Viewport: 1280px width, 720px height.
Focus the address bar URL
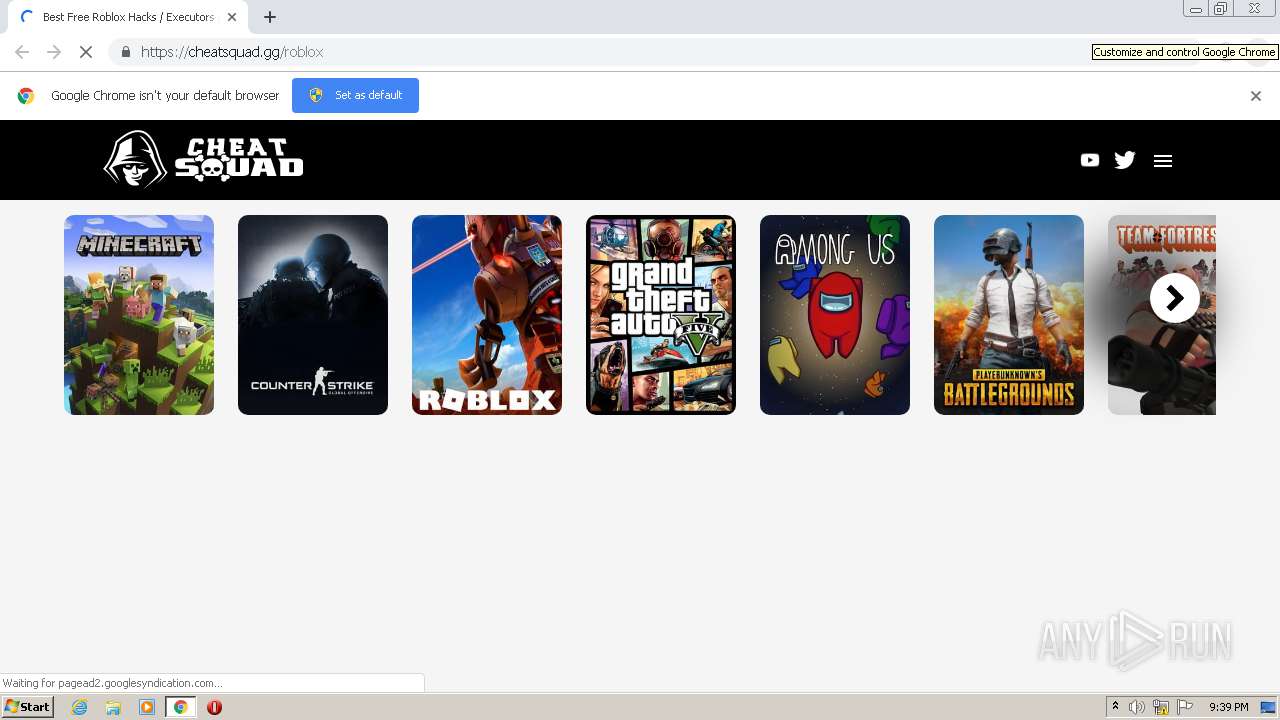[x=232, y=52]
